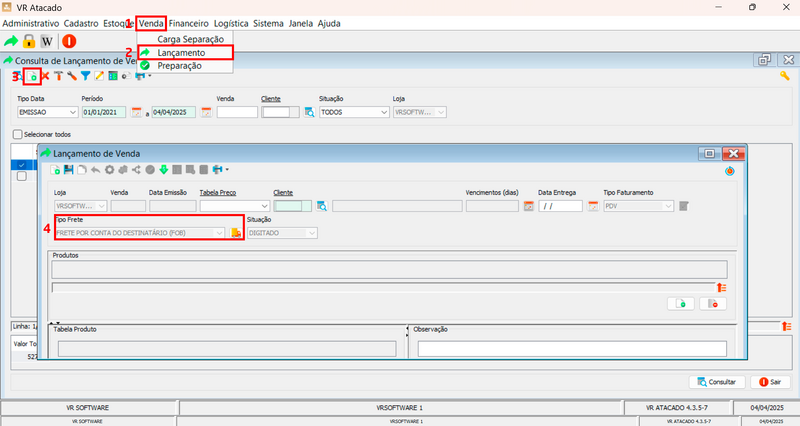Click the new document icon in Consulta toolbar
800x426 pixels.
coord(32,76)
